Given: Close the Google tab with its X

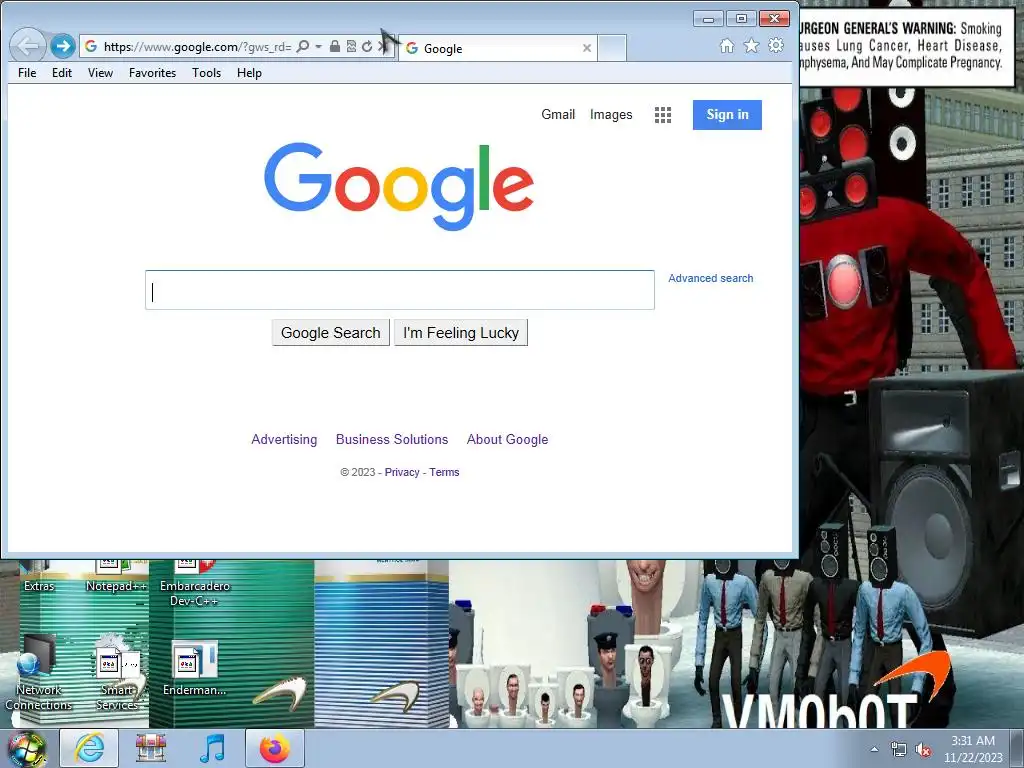Looking at the screenshot, I should tap(586, 48).
